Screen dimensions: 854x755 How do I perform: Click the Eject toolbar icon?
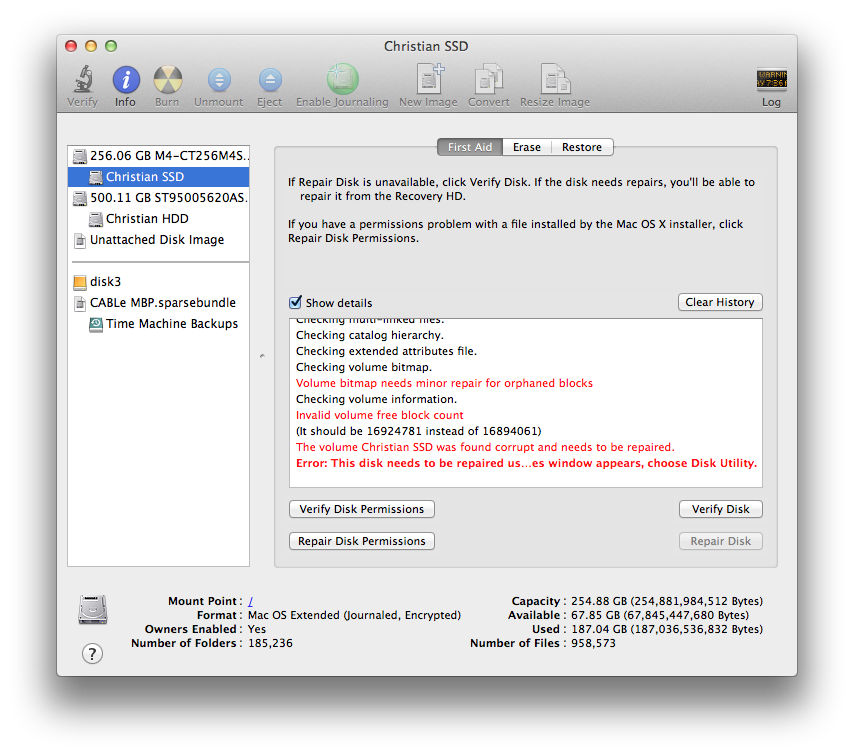[270, 80]
